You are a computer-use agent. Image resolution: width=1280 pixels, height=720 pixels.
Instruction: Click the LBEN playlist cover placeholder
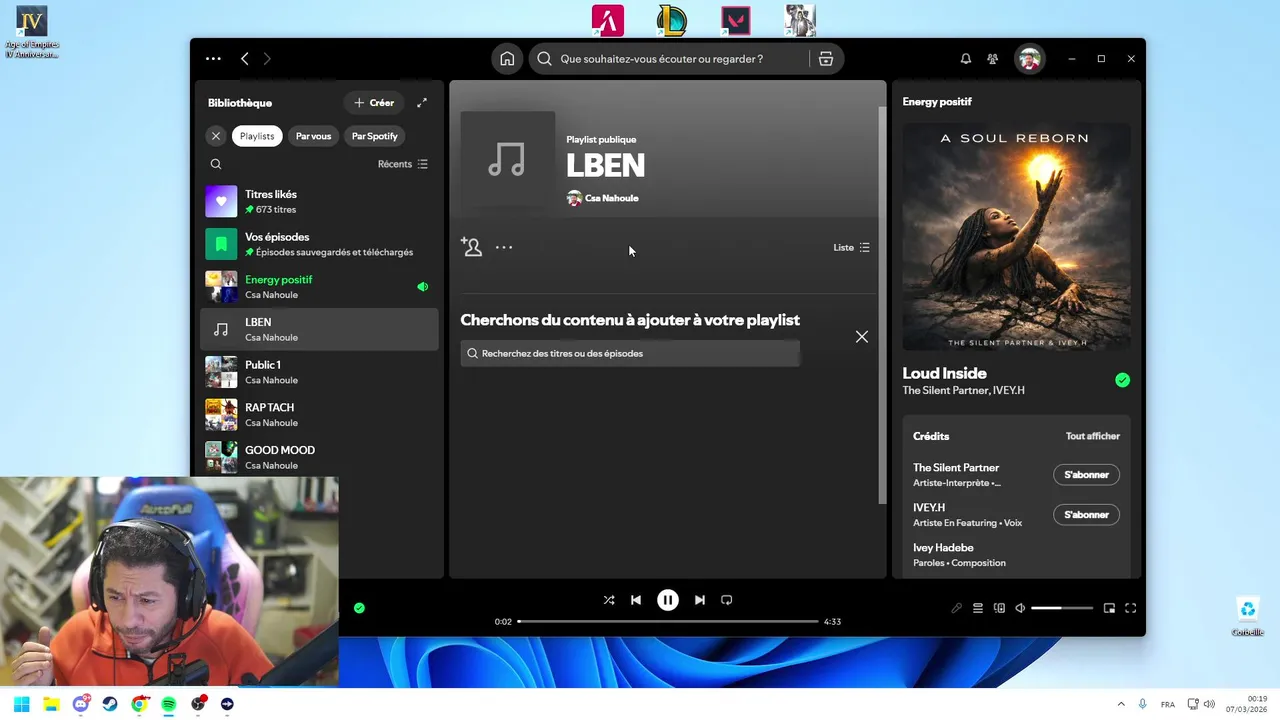point(507,159)
